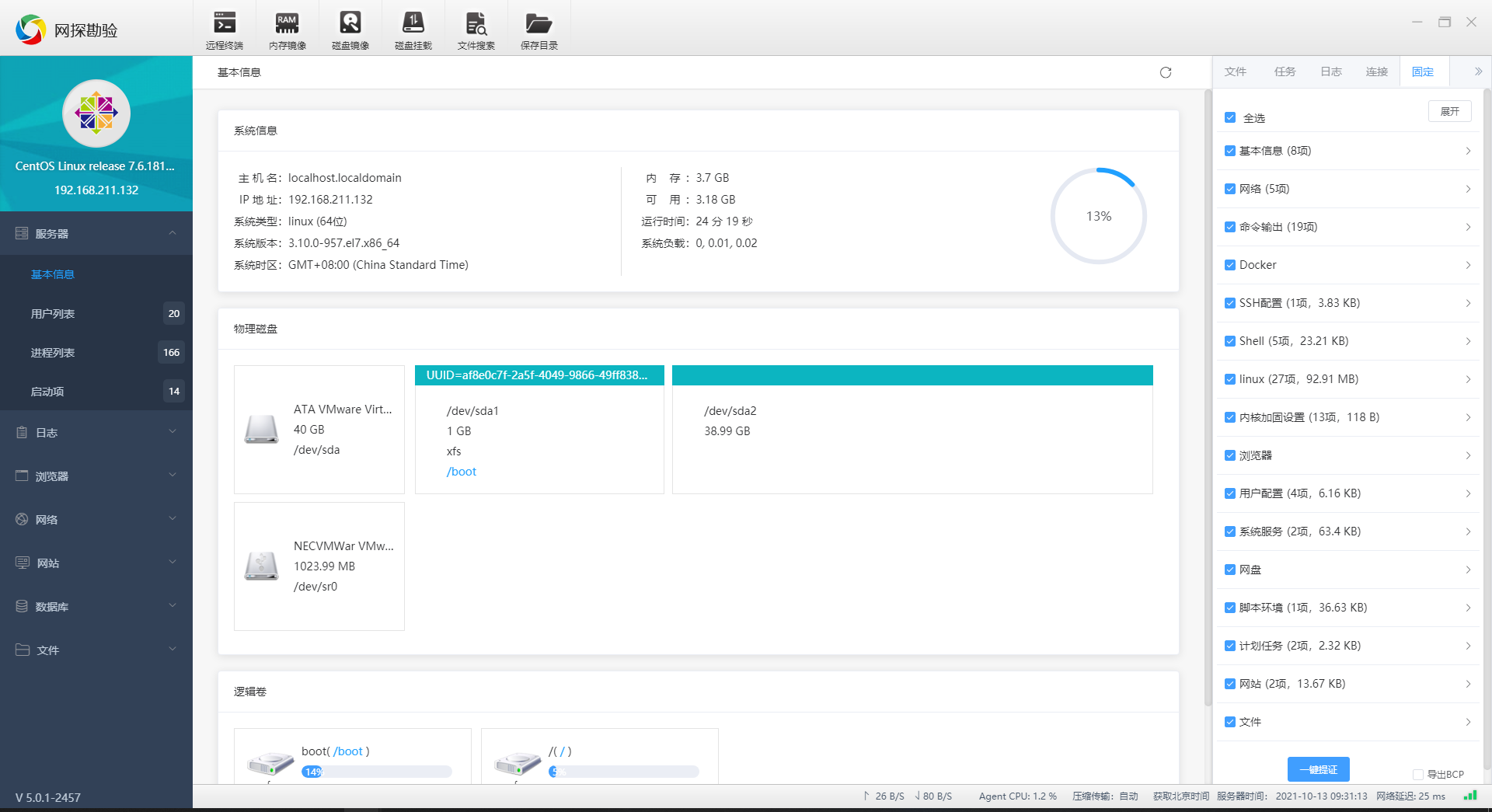Switch to the 日志 tab in right panel
The height and width of the screenshot is (812, 1492).
tap(1331, 71)
